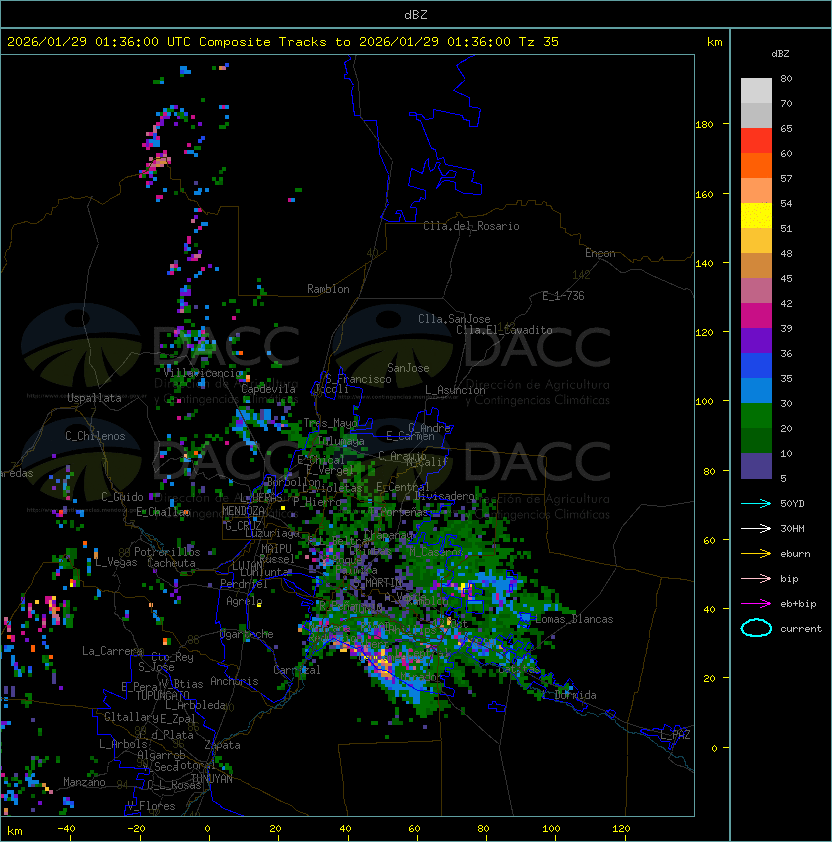Image resolution: width=832 pixels, height=842 pixels.
Task: Click the cyan 'current' ellipse symbol
Action: pos(756,628)
